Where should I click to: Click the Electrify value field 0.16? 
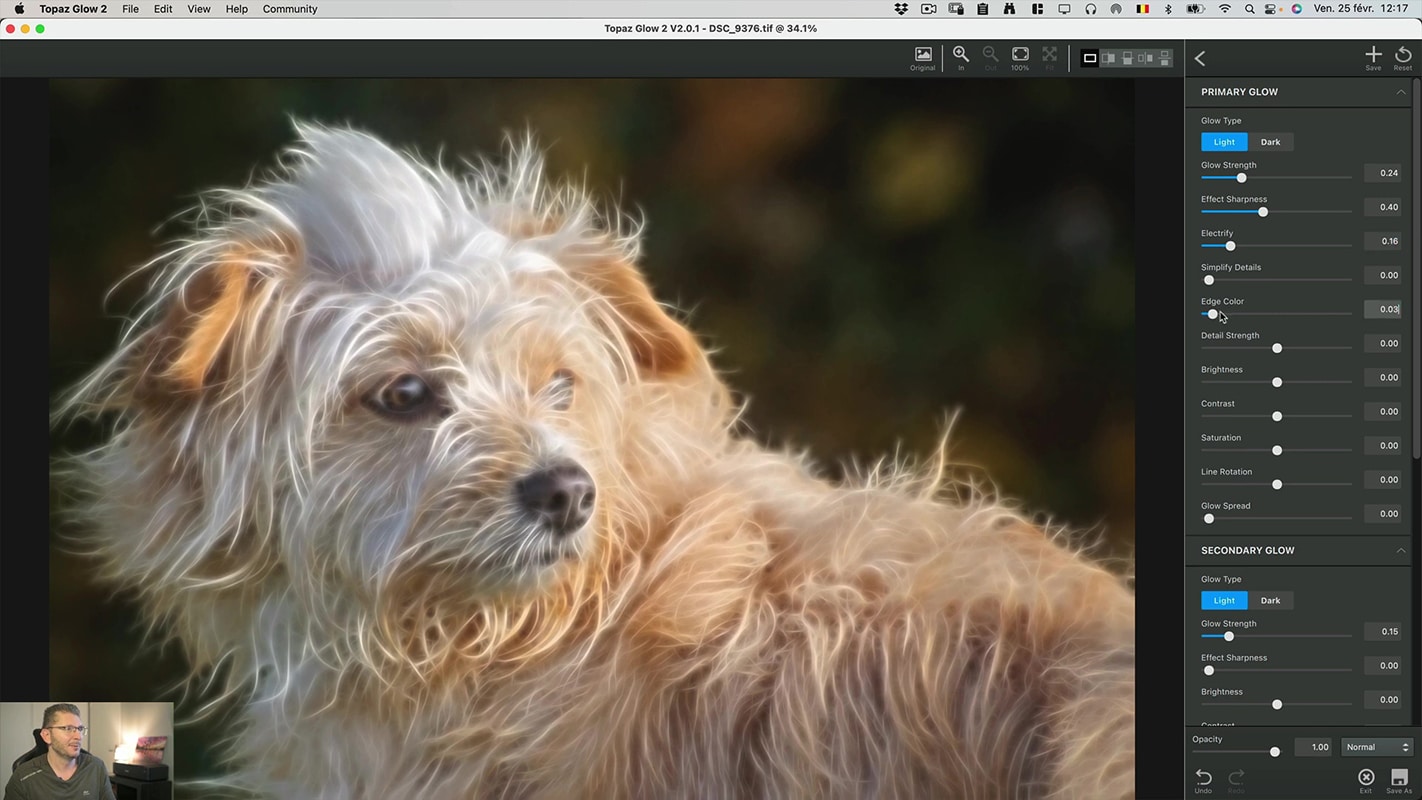click(1383, 241)
